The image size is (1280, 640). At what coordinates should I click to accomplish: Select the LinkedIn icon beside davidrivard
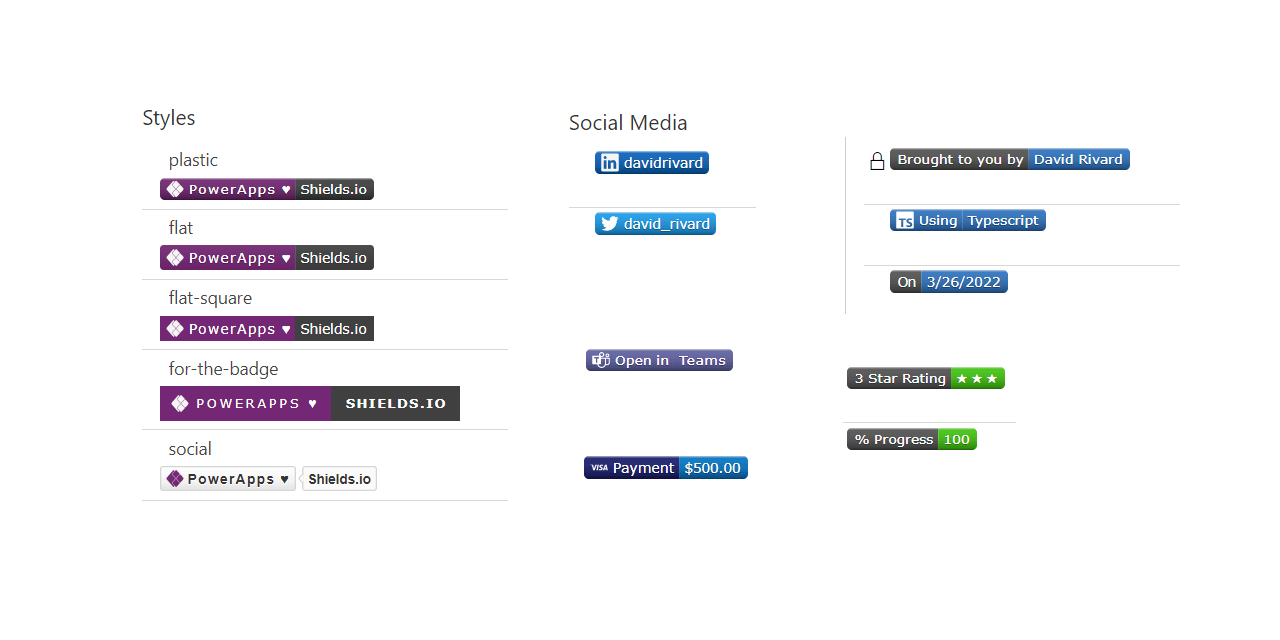pyautogui.click(x=610, y=162)
